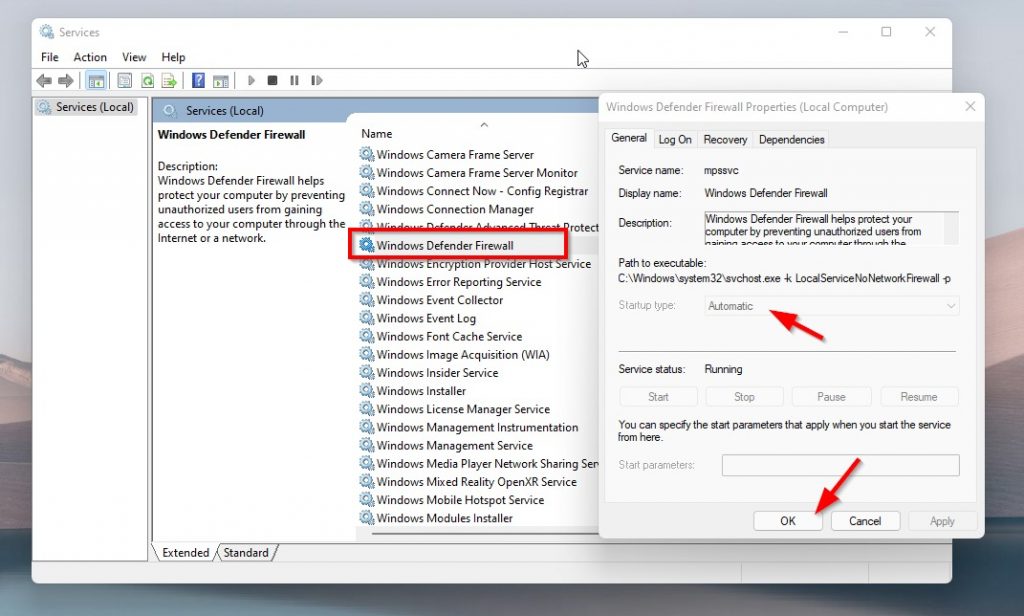1024x616 pixels.
Task: Click gear icon of Windows Connection Manager
Action: click(x=367, y=209)
